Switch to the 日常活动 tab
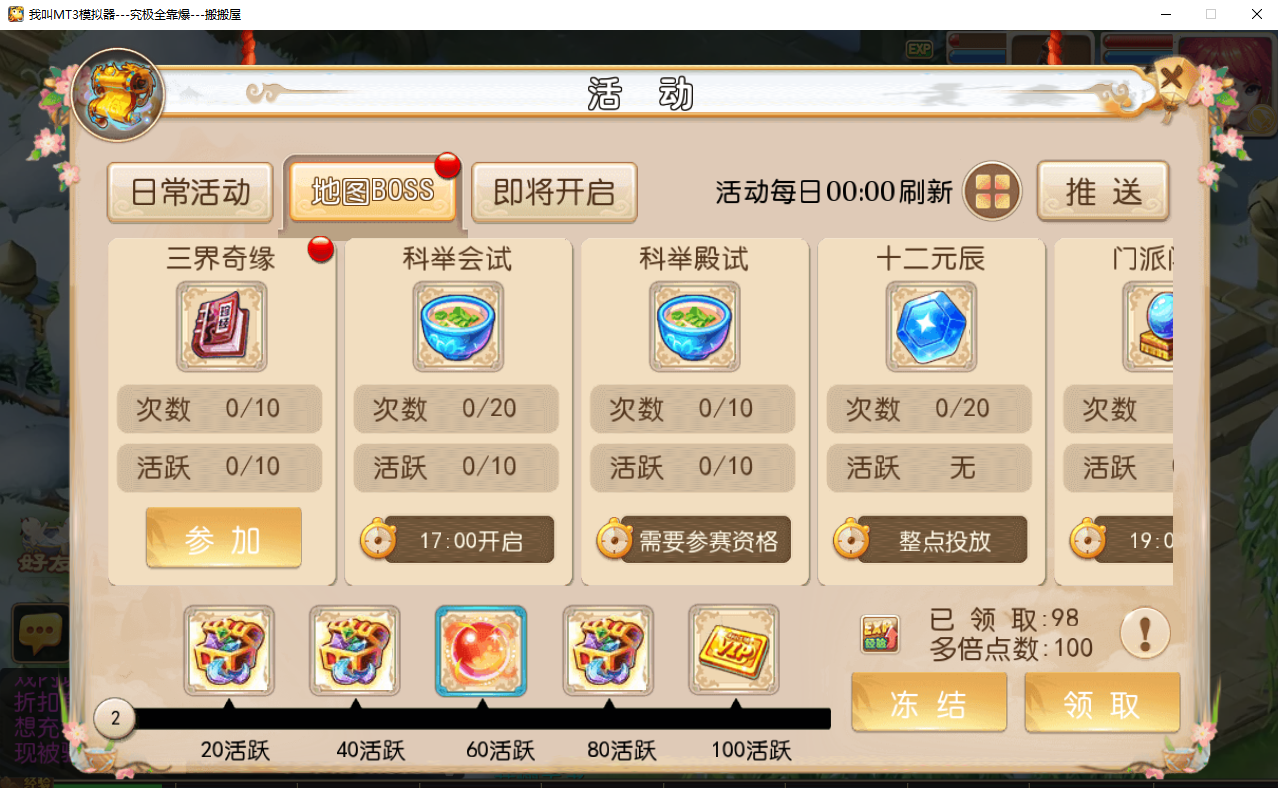The image size is (1278, 788). (x=190, y=192)
